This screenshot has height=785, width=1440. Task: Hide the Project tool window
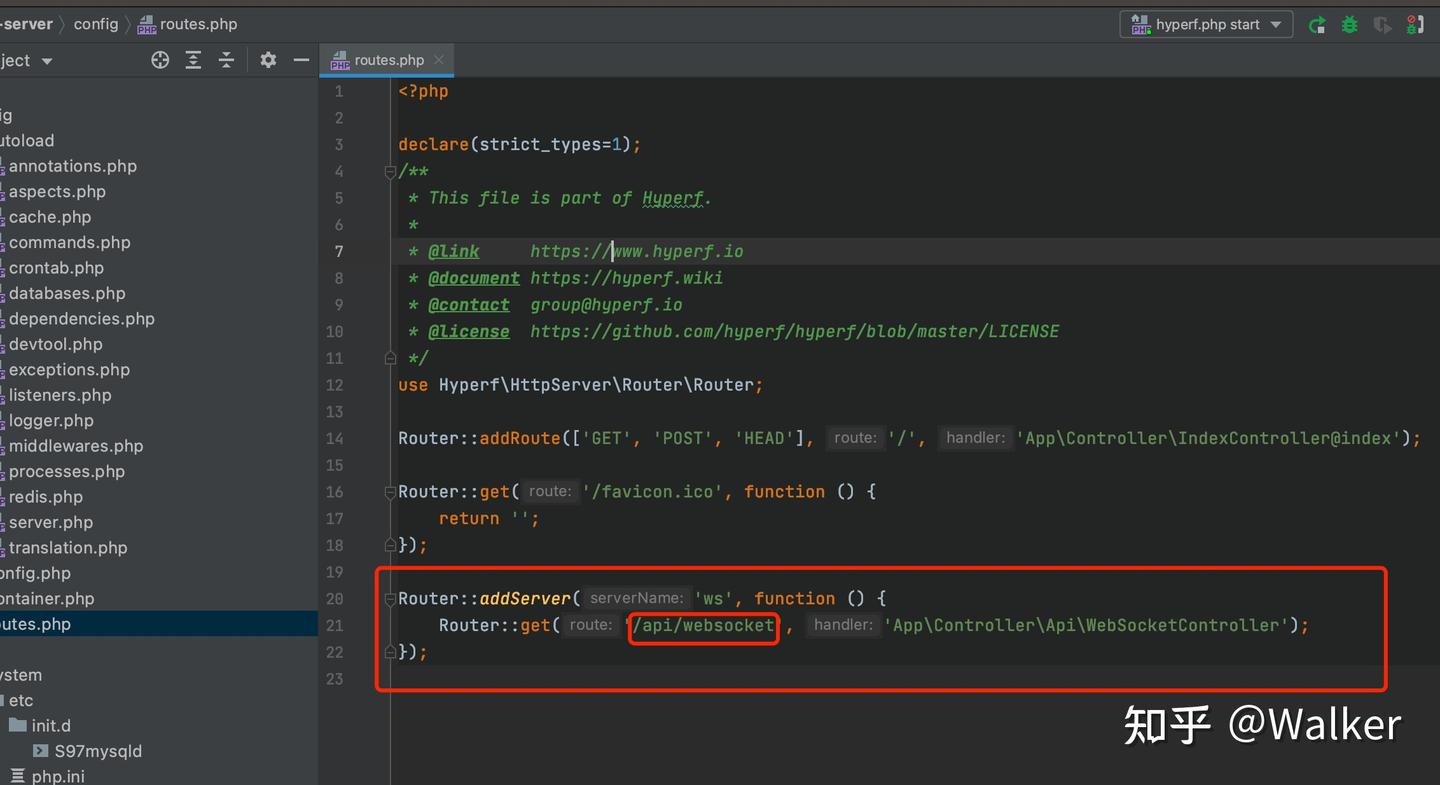pos(301,60)
